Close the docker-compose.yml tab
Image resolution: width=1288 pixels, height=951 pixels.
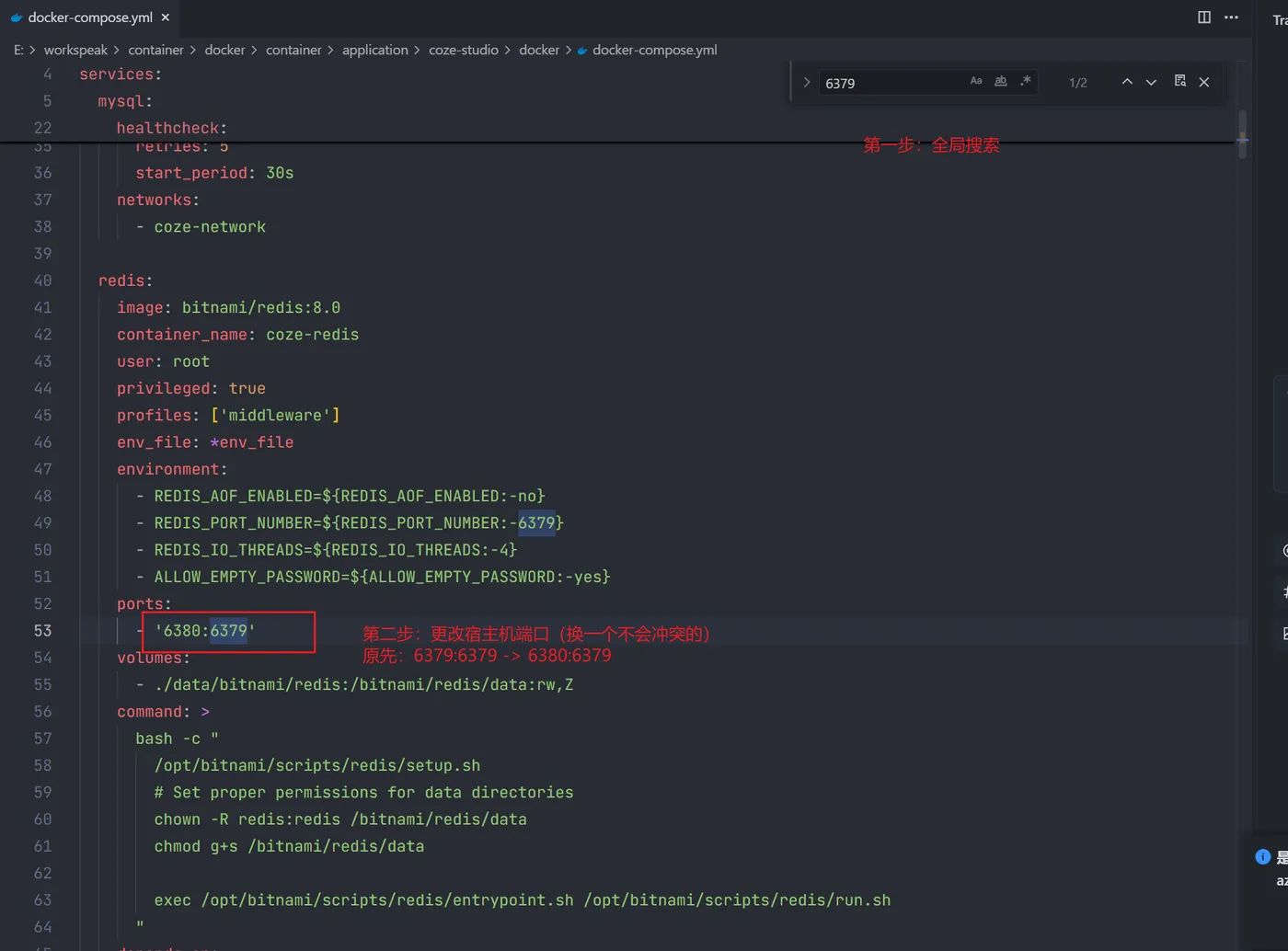pyautogui.click(x=166, y=17)
